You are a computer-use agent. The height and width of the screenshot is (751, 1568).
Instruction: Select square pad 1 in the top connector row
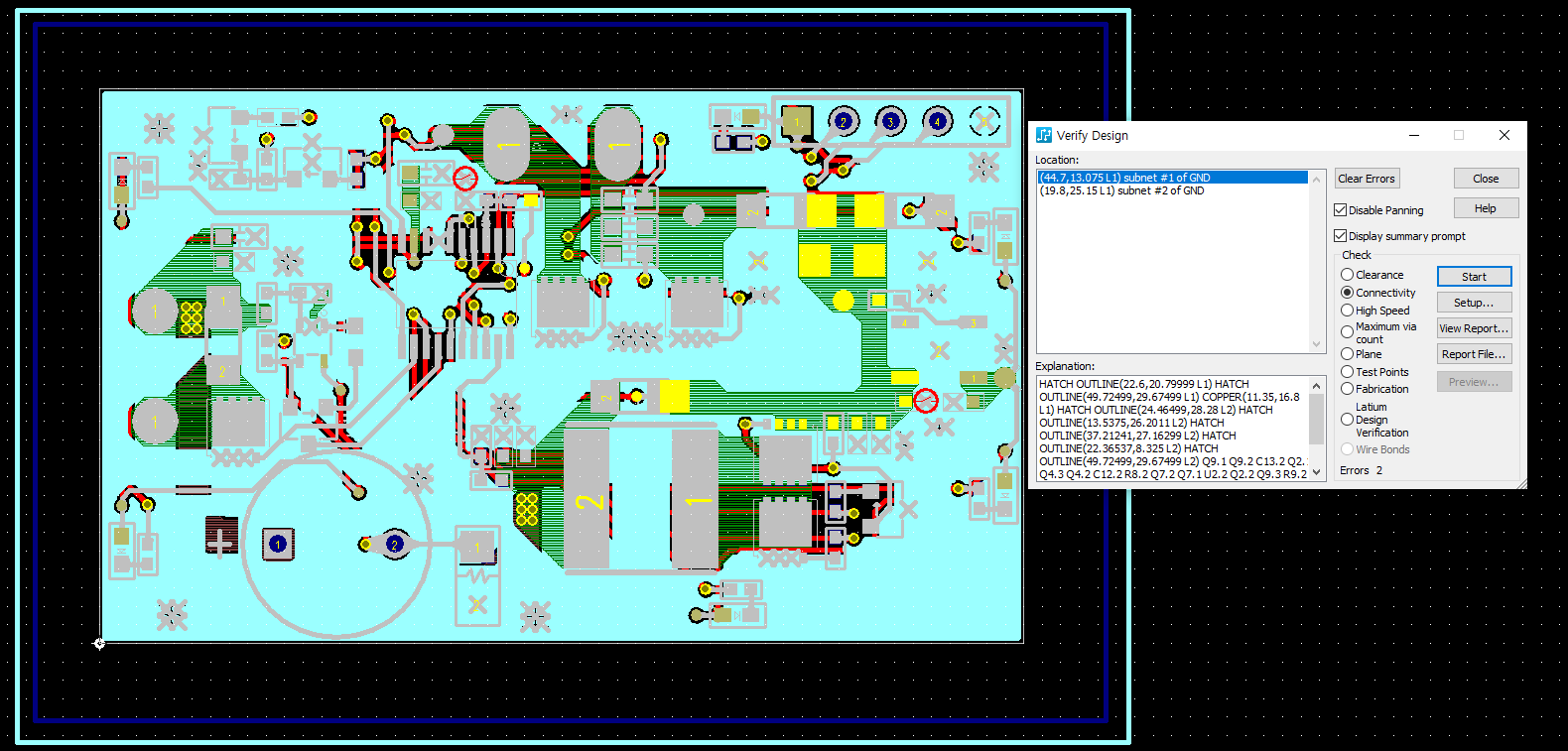pyautogui.click(x=795, y=122)
